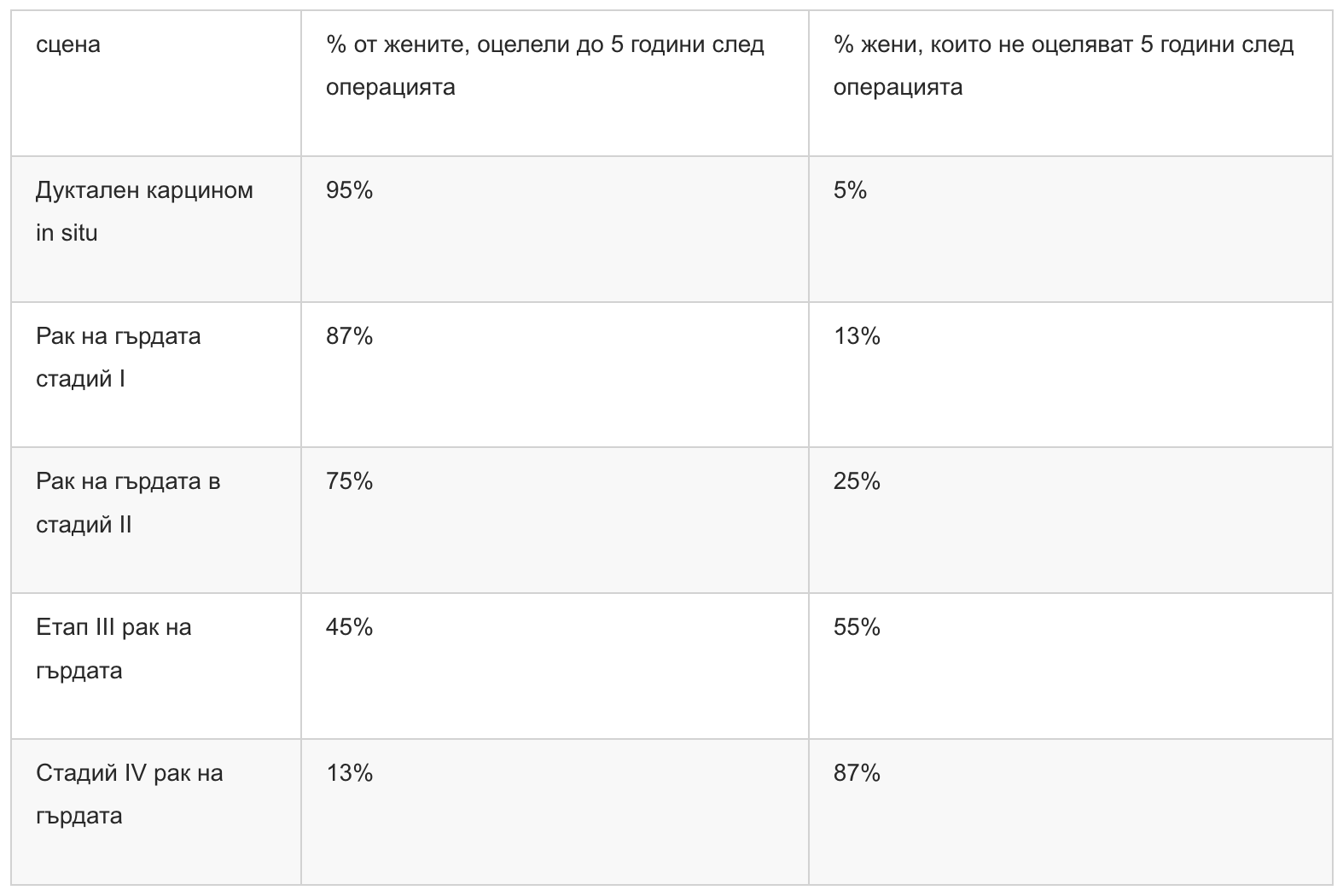This screenshot has height=896, width=1343.
Task: Click the 87% value in stage I row
Action: pyautogui.click(x=349, y=336)
